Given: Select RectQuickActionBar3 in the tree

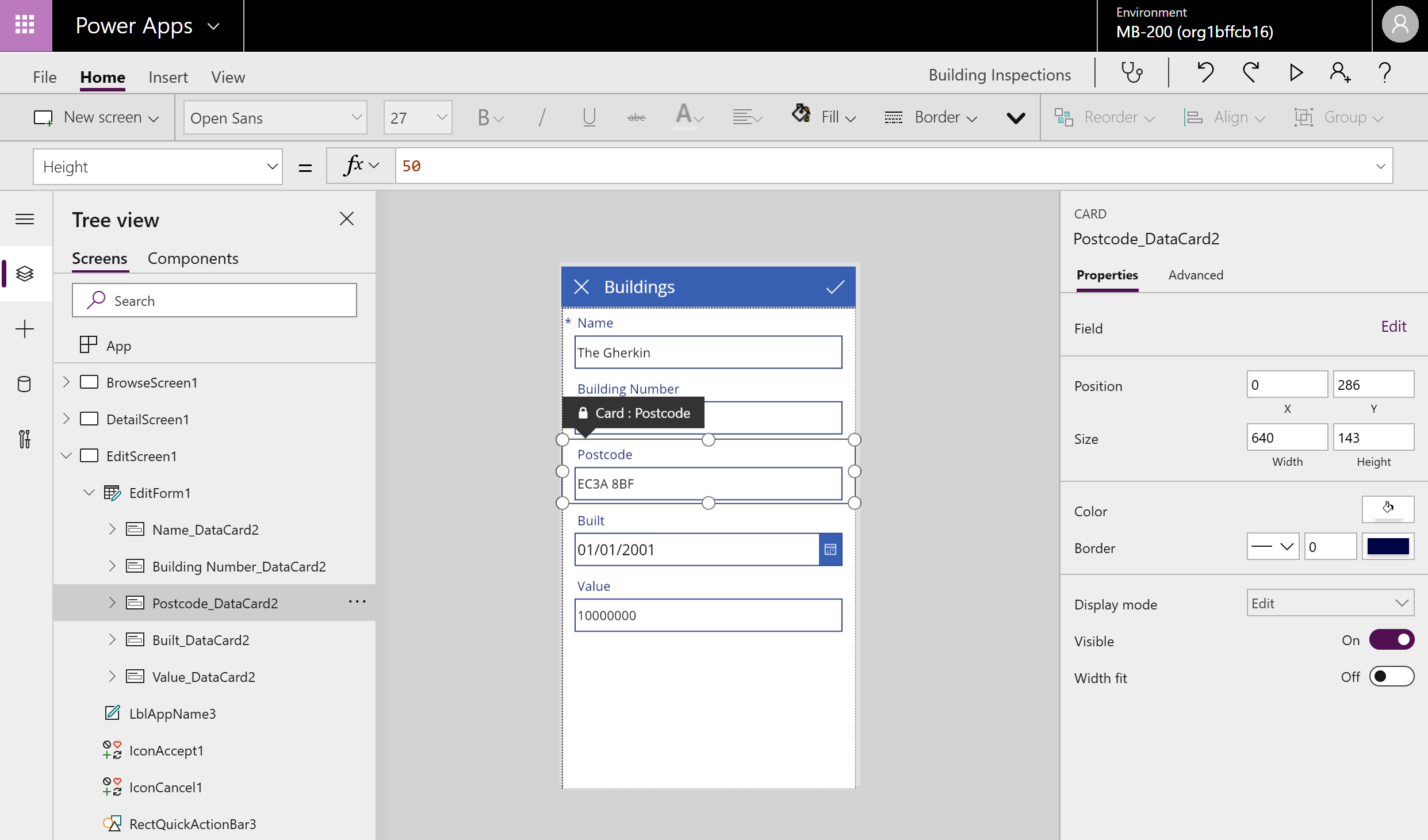Looking at the screenshot, I should (x=193, y=824).
